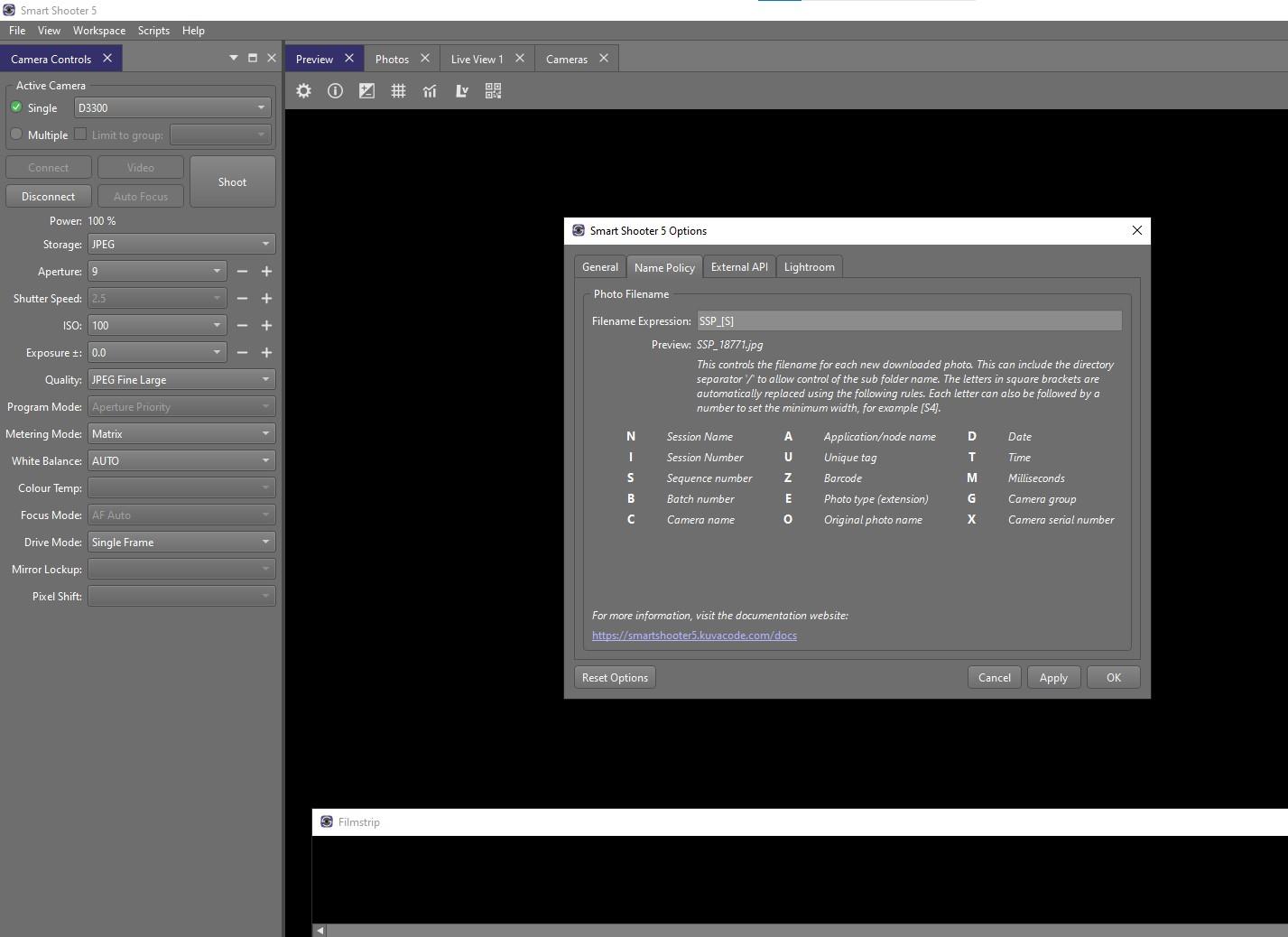Open the File menu
This screenshot has width=1288, height=937.
[x=17, y=30]
